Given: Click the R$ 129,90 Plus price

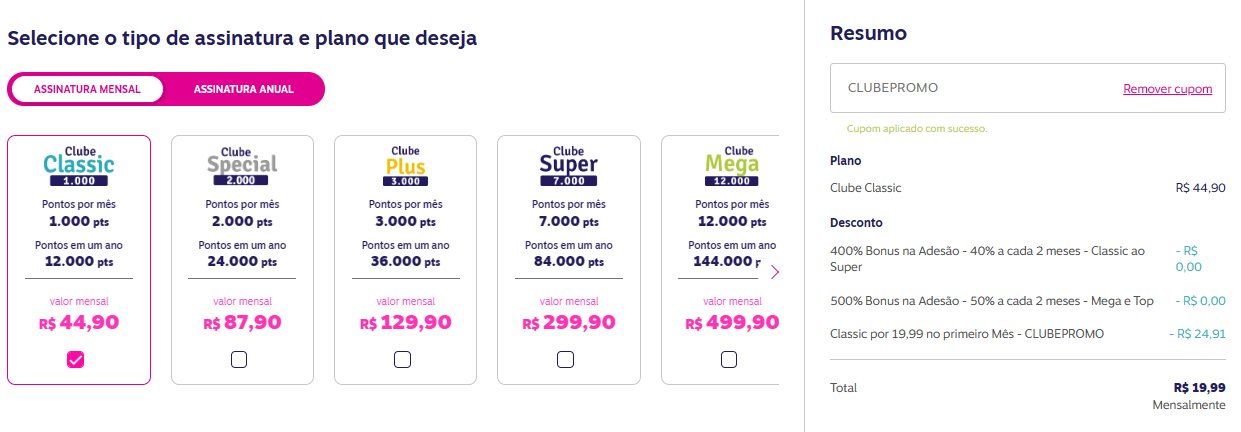Looking at the screenshot, I should (405, 323).
